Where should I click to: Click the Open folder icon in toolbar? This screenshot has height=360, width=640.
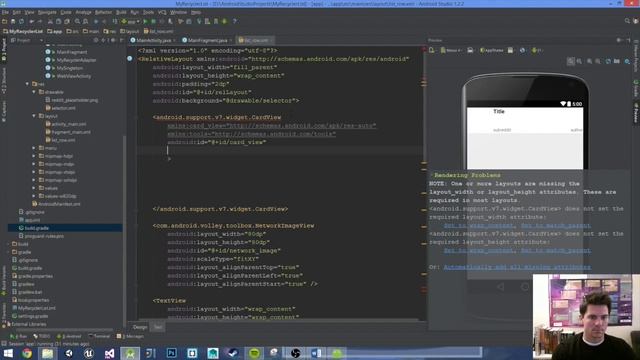[4, 21]
